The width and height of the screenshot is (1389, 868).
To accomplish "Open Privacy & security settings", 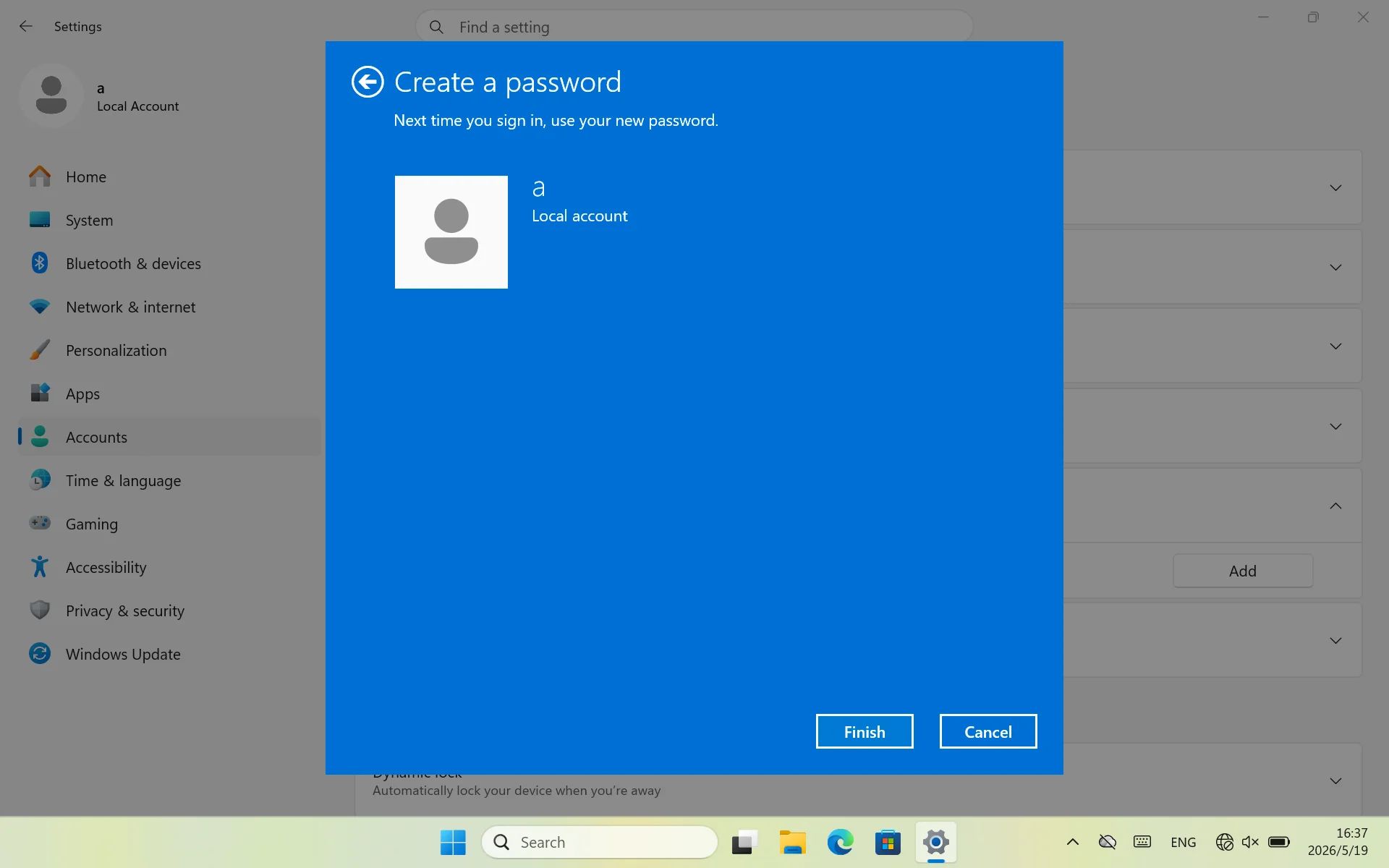I will (169, 610).
